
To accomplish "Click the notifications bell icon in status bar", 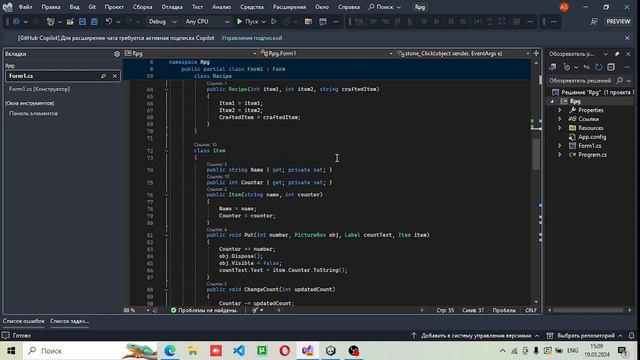I will point(631,336).
